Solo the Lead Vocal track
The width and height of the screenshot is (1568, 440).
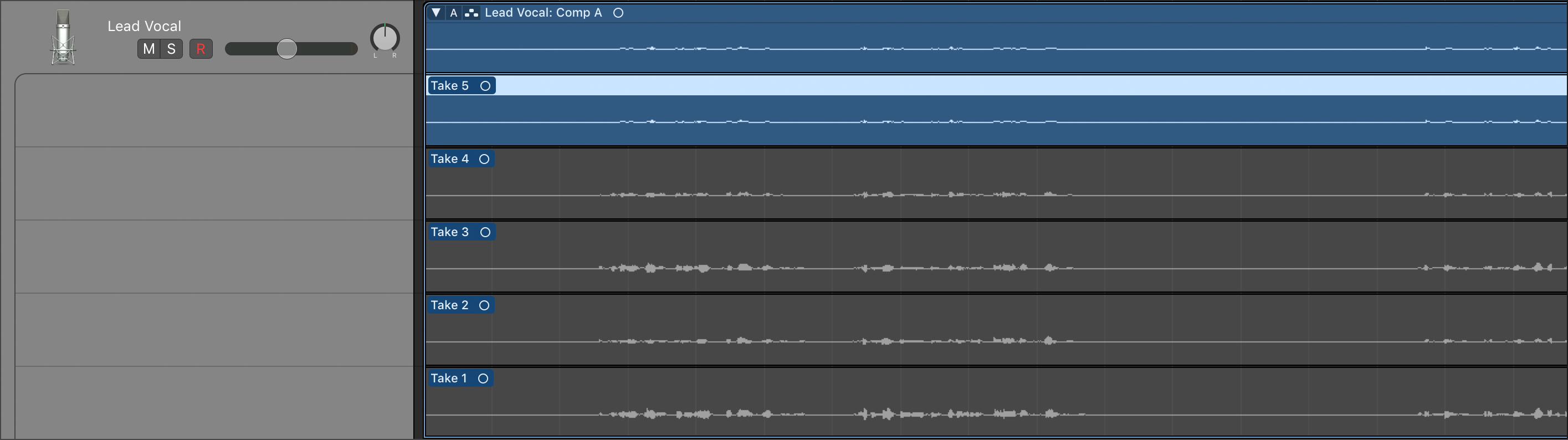click(x=172, y=49)
